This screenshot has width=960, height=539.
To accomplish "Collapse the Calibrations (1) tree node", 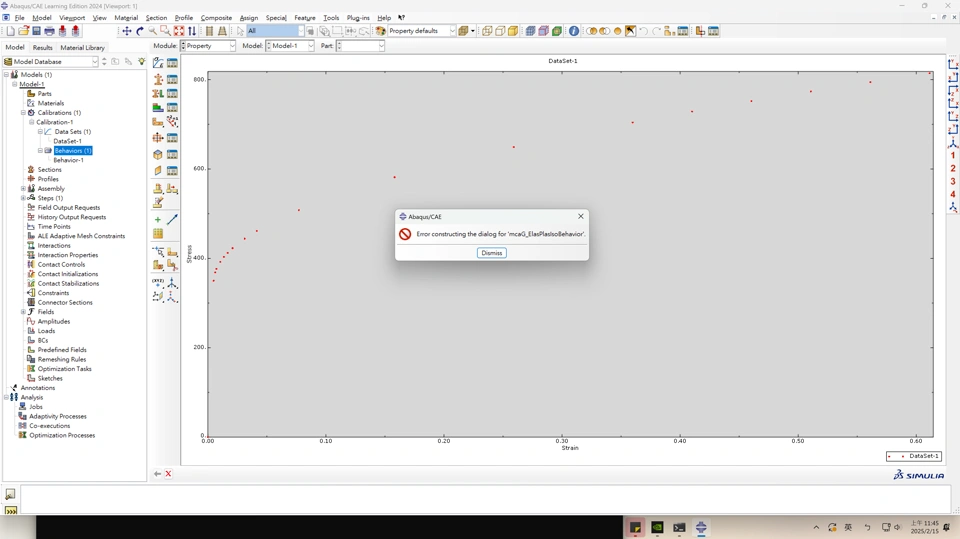I will [23, 113].
